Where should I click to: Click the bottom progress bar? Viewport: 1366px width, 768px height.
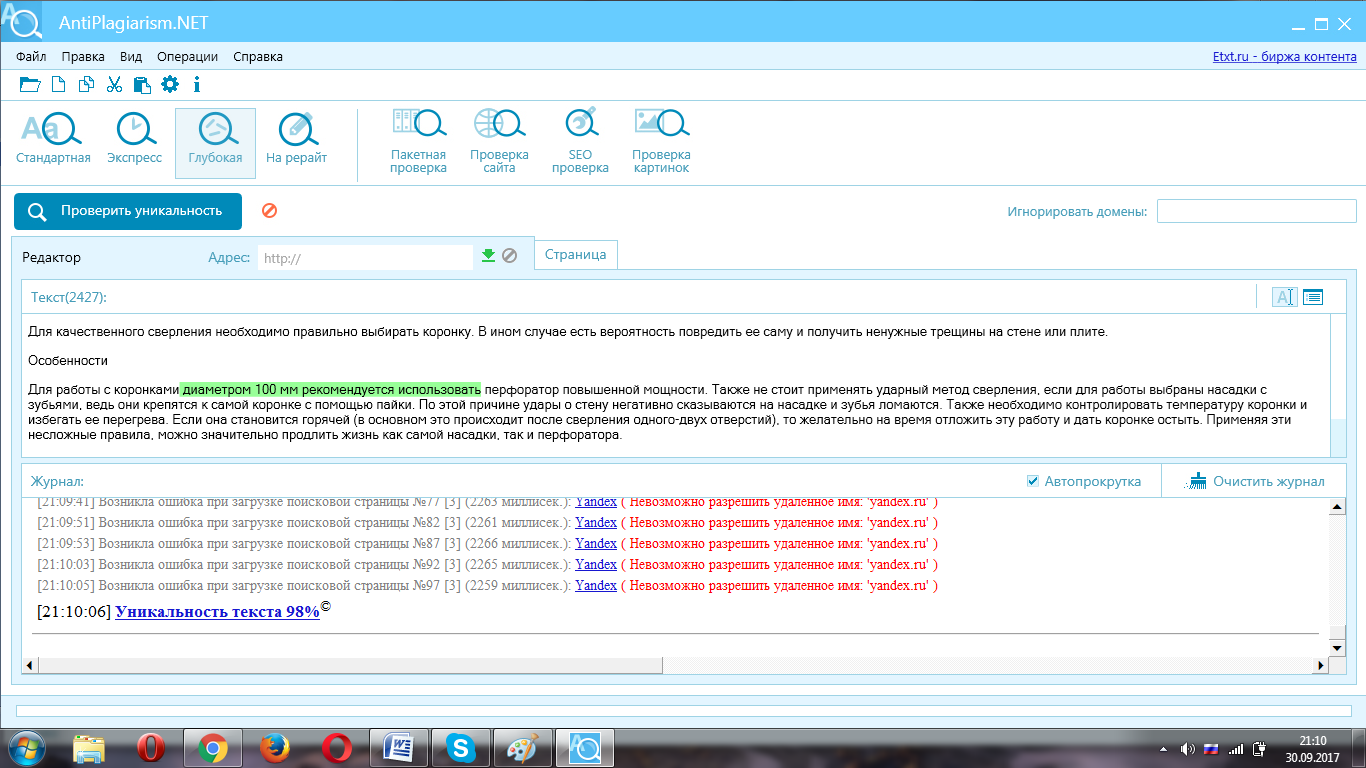[x=684, y=711]
